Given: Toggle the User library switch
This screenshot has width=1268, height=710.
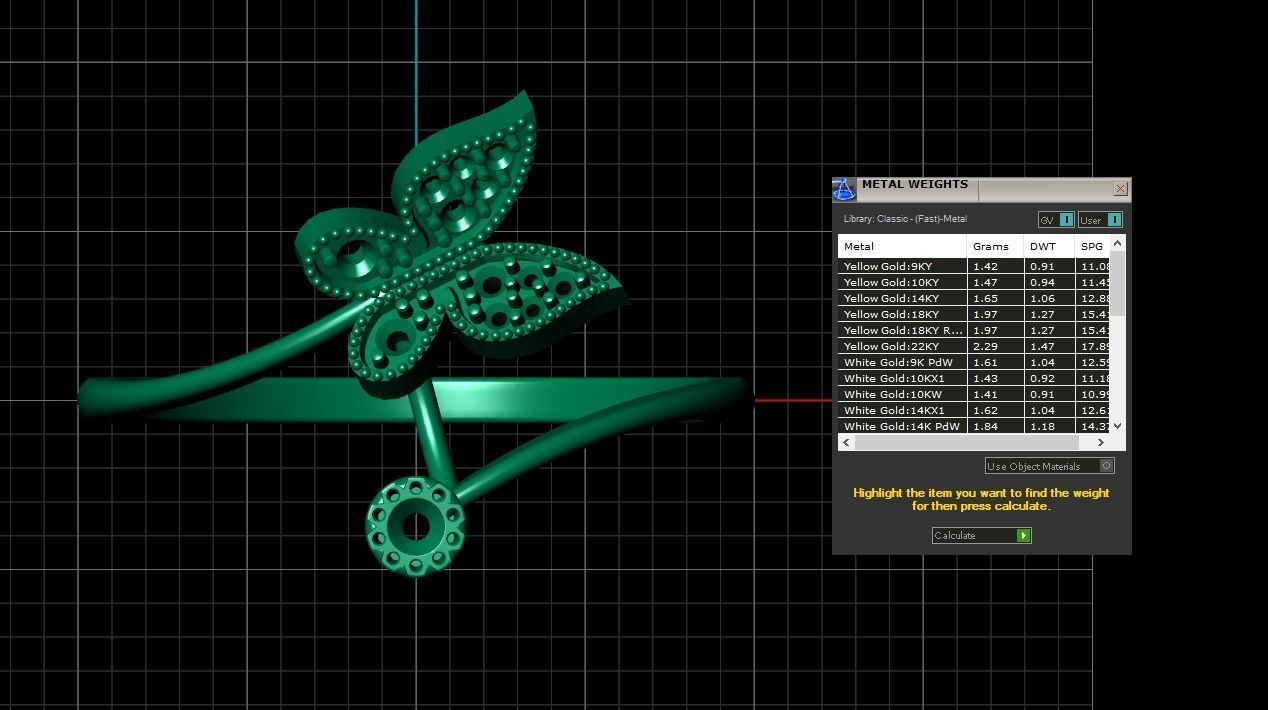Looking at the screenshot, I should tap(1099, 220).
